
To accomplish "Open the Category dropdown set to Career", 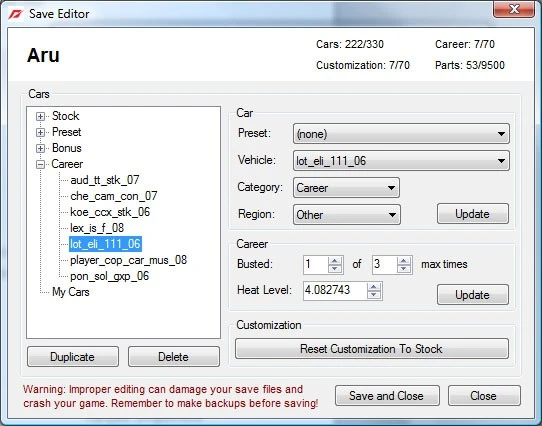I will coord(346,188).
